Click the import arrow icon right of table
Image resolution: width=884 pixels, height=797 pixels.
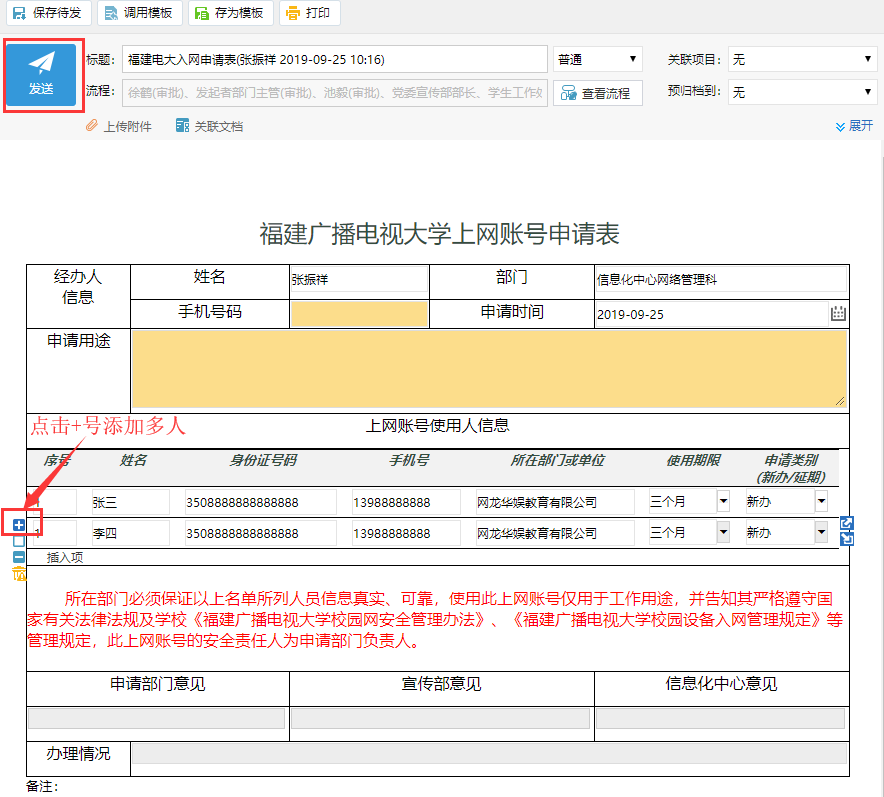tap(847, 540)
